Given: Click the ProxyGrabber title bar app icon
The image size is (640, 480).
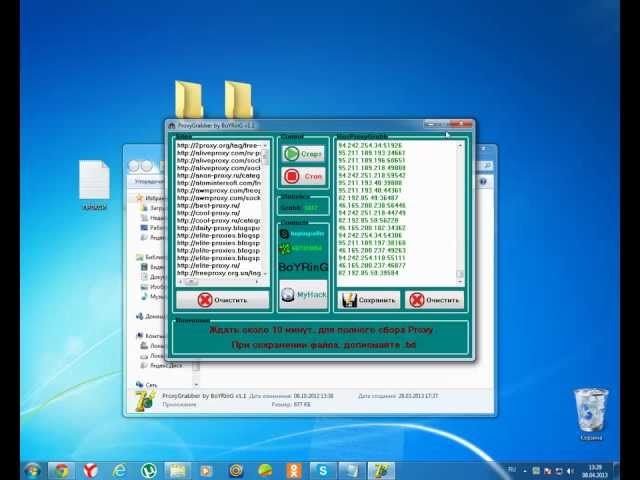Looking at the screenshot, I should tap(172, 126).
